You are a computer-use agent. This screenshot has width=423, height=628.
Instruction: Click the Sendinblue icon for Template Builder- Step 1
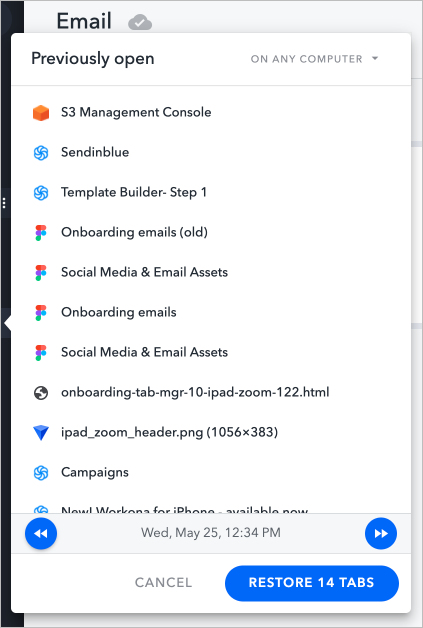41,193
